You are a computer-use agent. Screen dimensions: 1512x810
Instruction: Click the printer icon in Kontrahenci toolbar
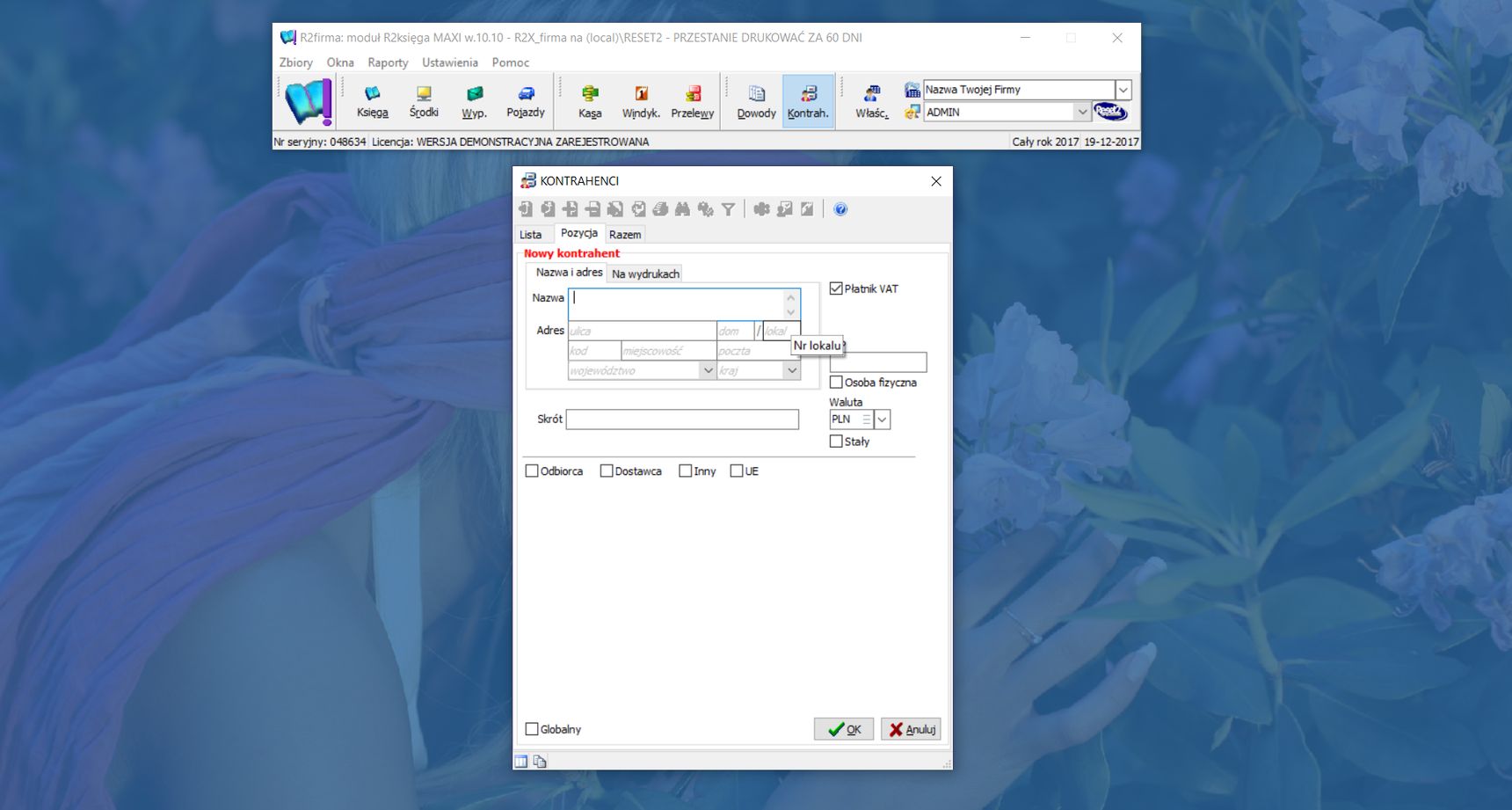[660, 208]
